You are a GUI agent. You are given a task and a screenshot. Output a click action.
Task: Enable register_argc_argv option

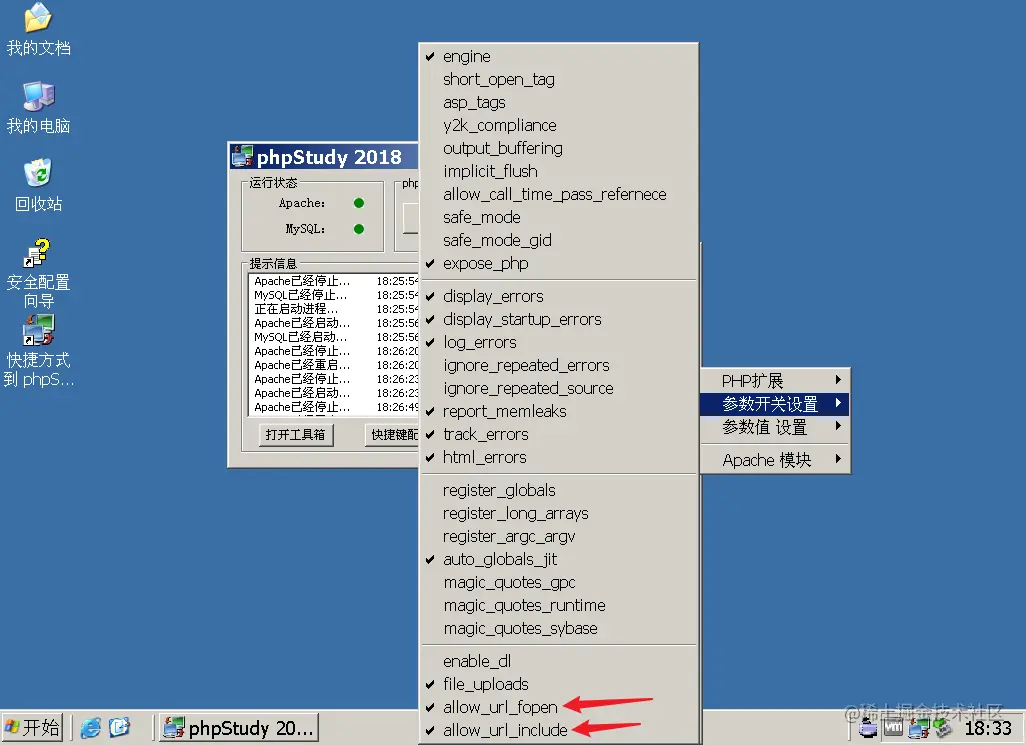(559, 536)
